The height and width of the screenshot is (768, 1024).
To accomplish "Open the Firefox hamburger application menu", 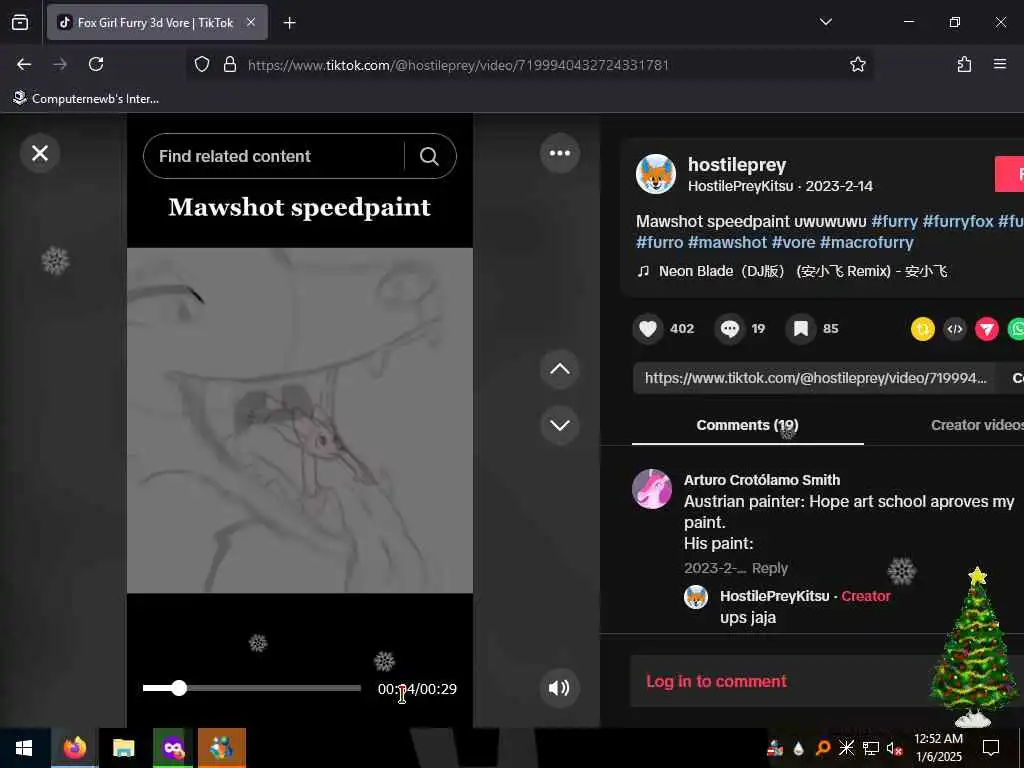I will 1000,64.
